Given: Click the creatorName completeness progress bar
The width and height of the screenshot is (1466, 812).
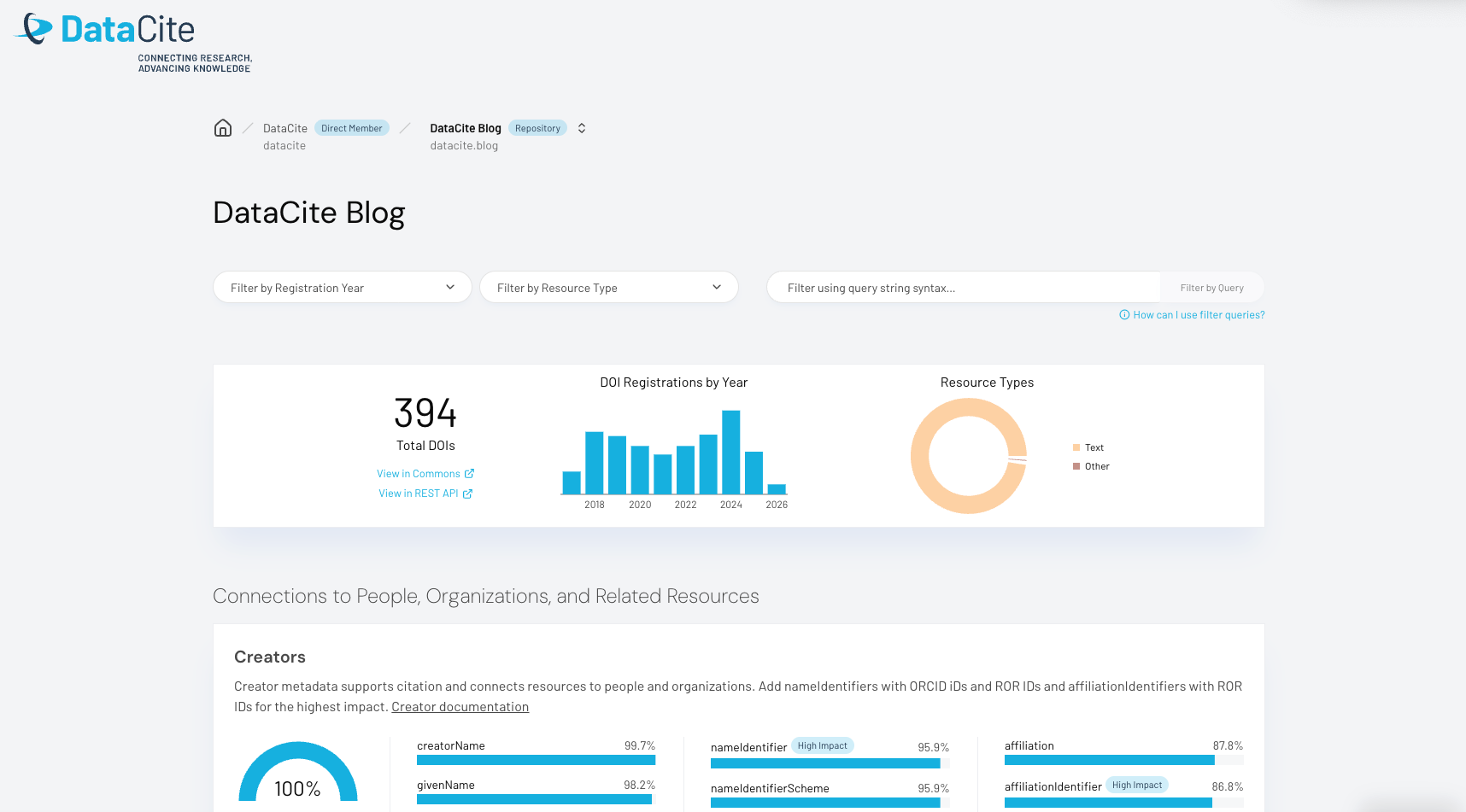Looking at the screenshot, I should [536, 760].
